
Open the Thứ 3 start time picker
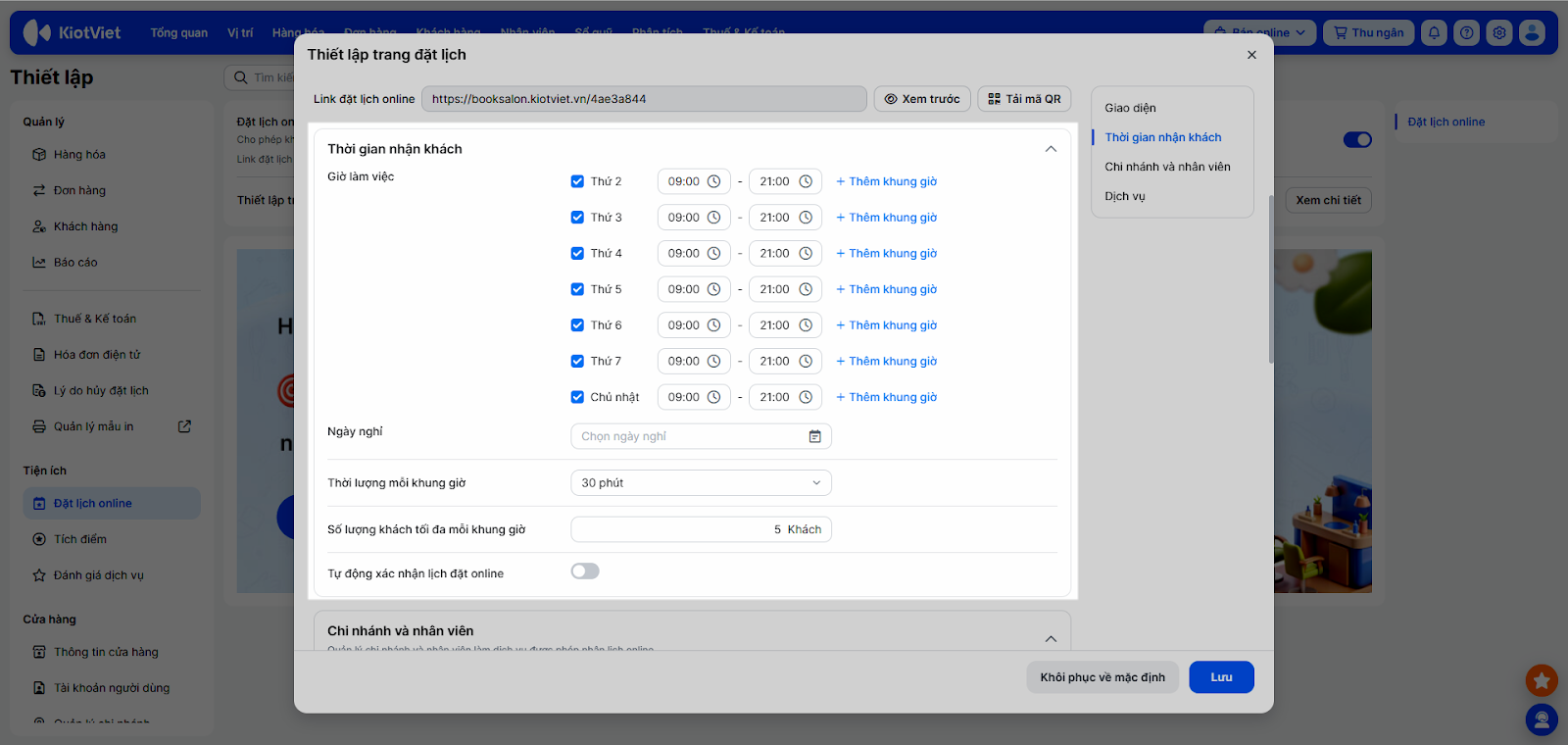point(694,218)
